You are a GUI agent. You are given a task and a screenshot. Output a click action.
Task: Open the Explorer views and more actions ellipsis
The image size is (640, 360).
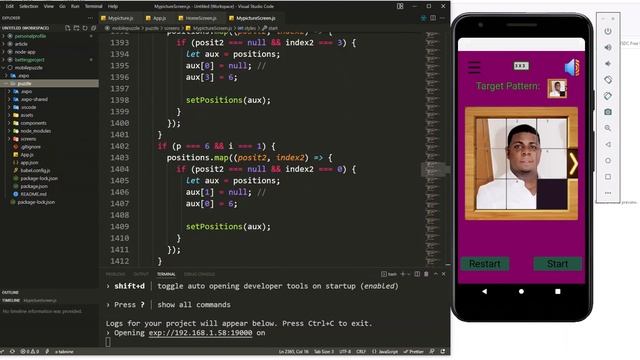pyautogui.click(x=90, y=18)
